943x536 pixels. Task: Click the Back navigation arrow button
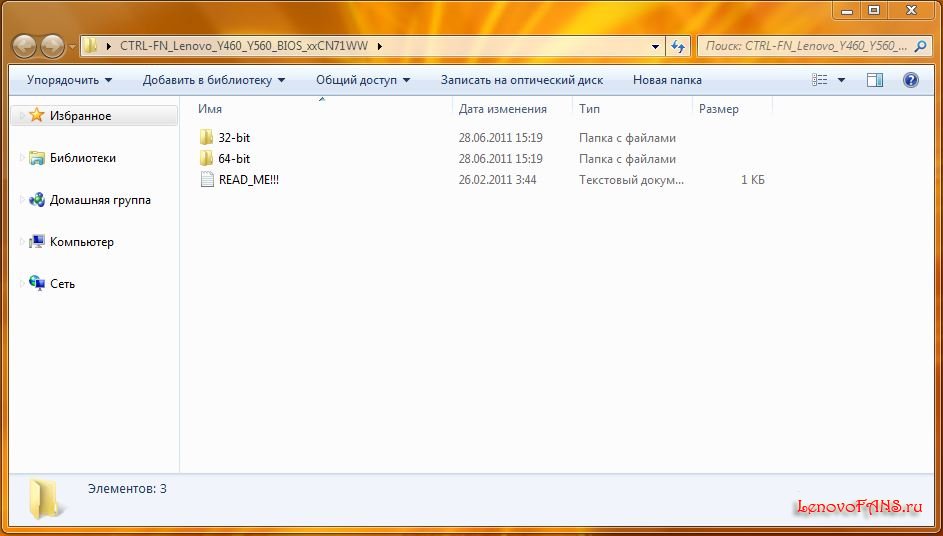point(25,46)
